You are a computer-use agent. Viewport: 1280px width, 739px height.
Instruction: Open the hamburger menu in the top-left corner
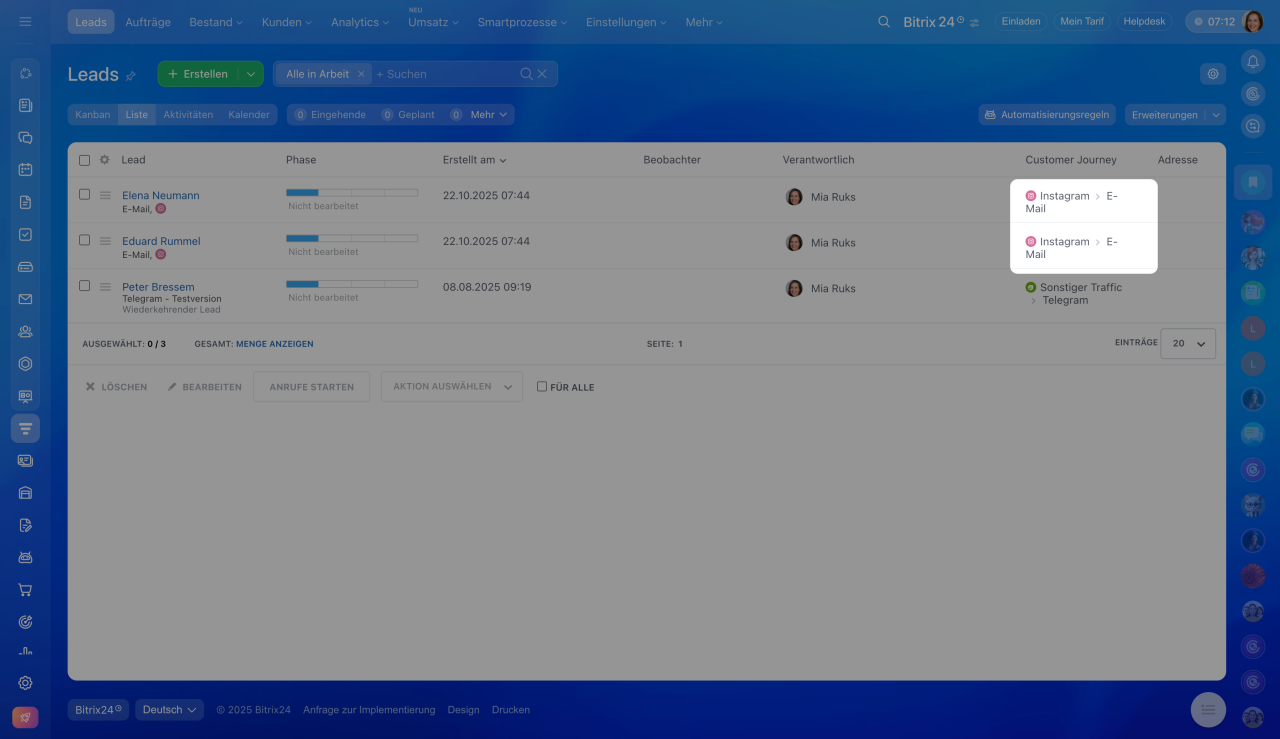[x=25, y=21]
